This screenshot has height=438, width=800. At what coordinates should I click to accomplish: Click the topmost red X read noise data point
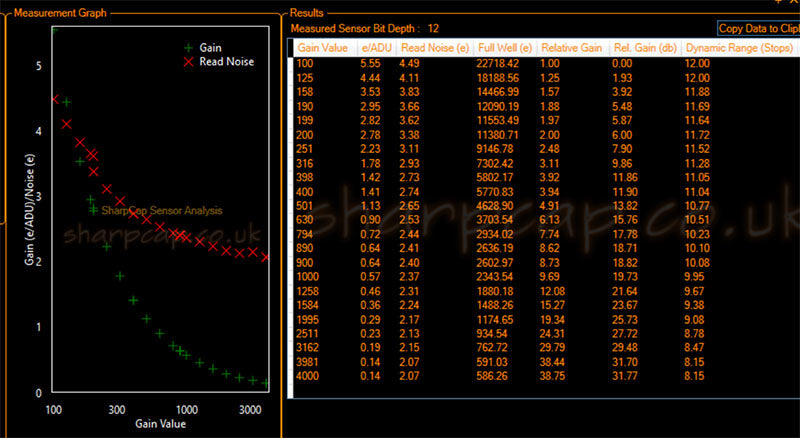click(55, 99)
